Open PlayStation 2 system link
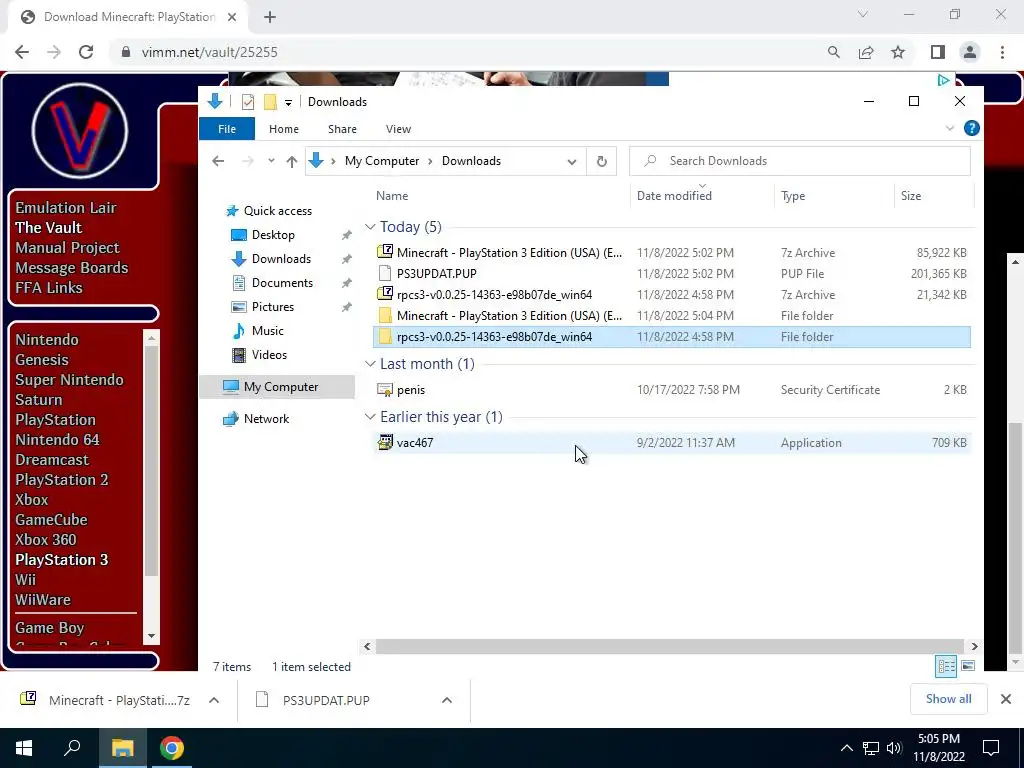 tap(61, 480)
